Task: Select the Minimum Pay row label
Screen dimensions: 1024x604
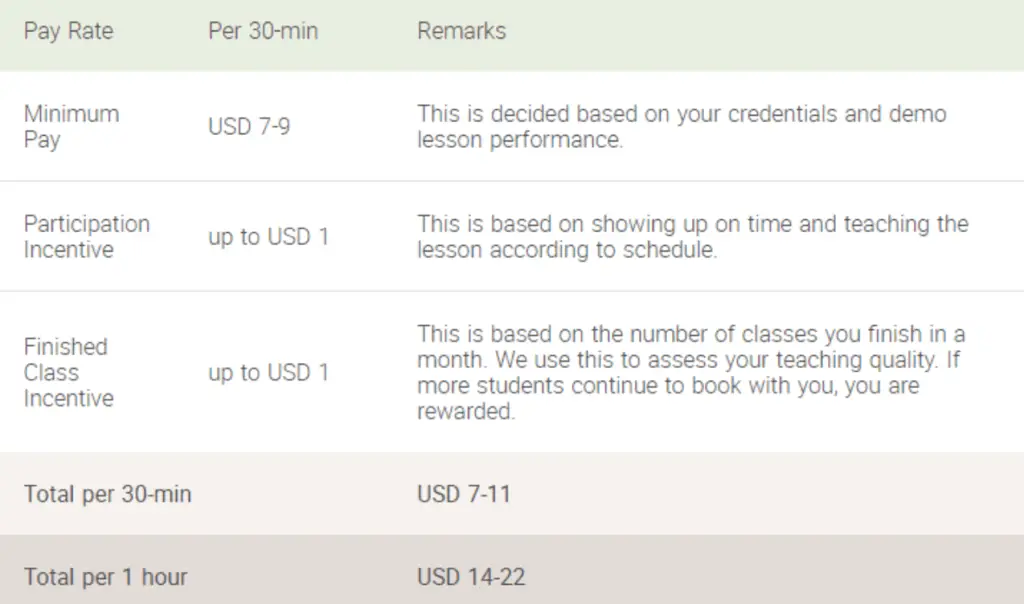Action: point(71,127)
